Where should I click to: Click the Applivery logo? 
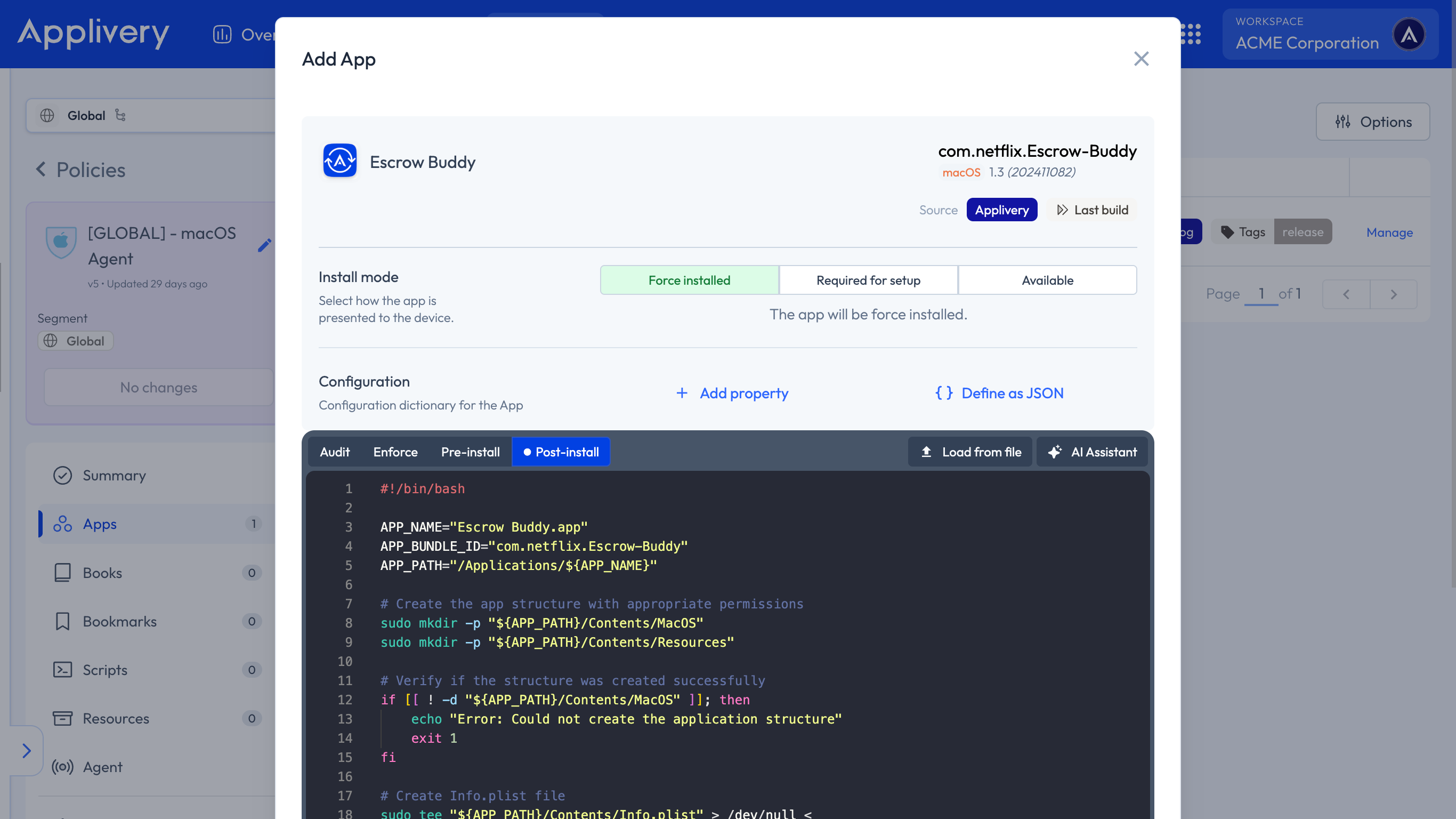[93, 34]
